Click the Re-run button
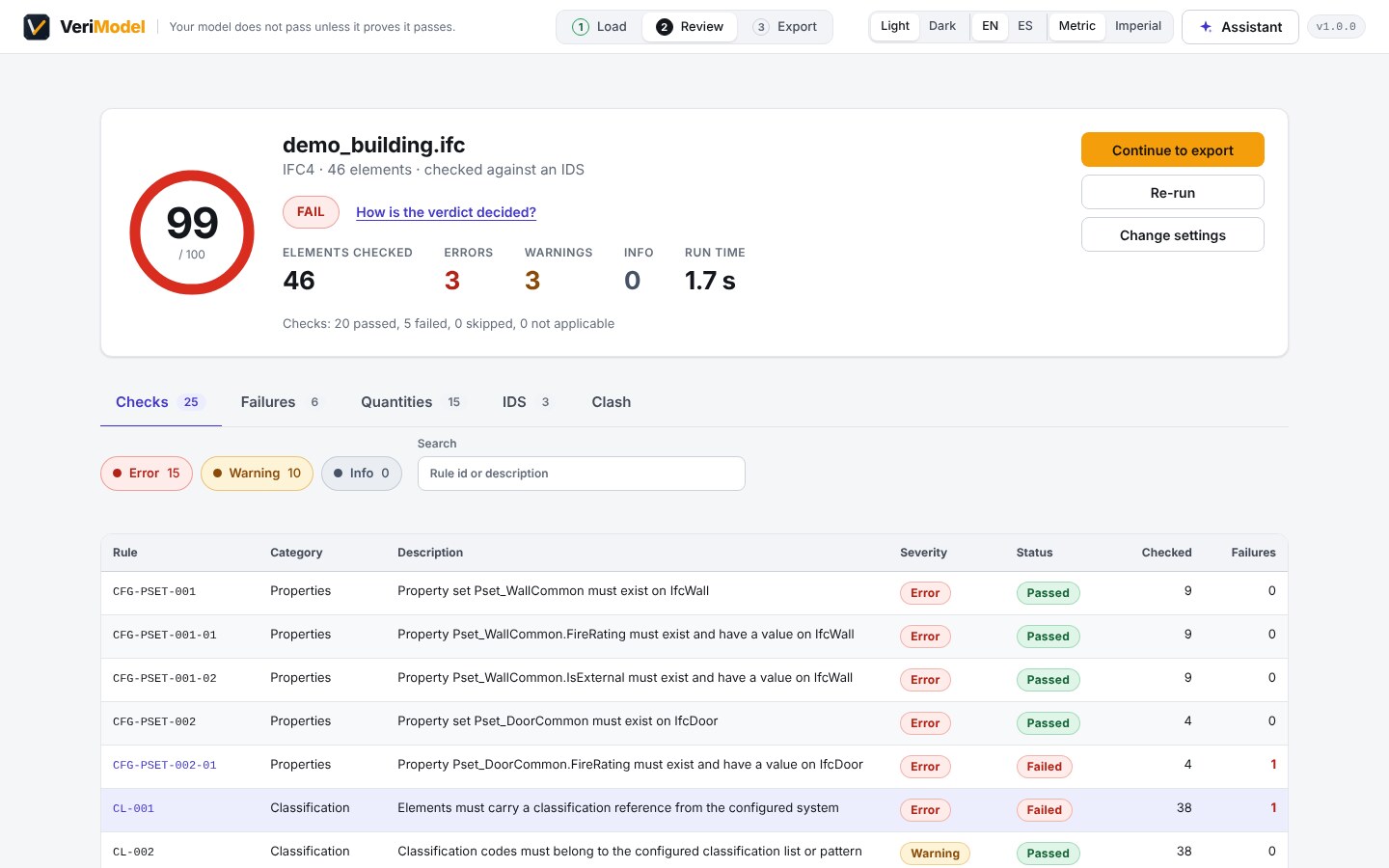 click(x=1172, y=192)
